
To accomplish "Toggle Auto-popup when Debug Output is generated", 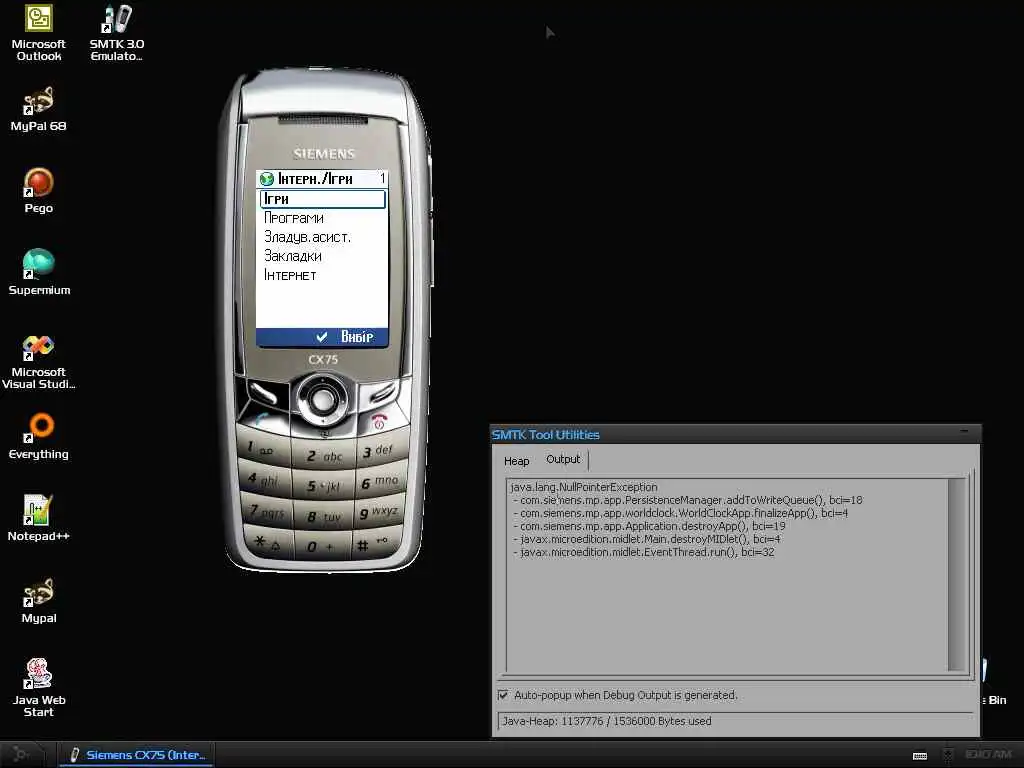I will click(x=503, y=695).
